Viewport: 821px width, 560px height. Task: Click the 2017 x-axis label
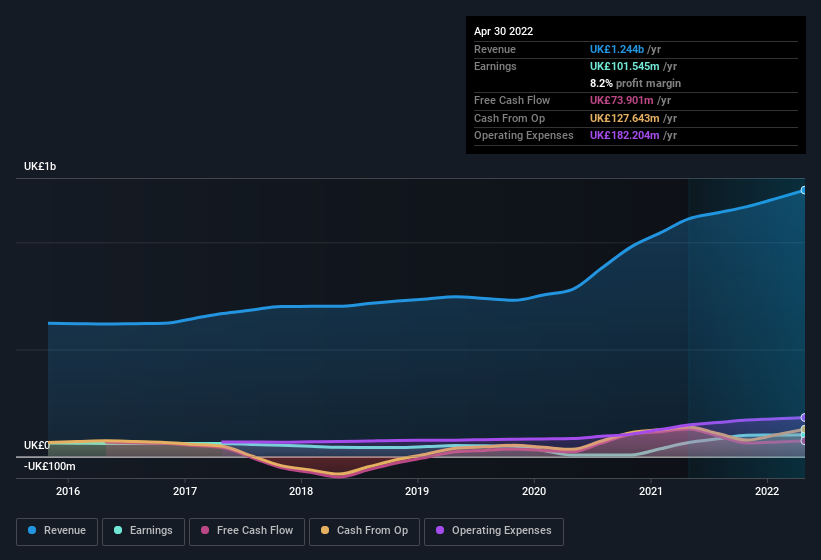click(x=185, y=491)
